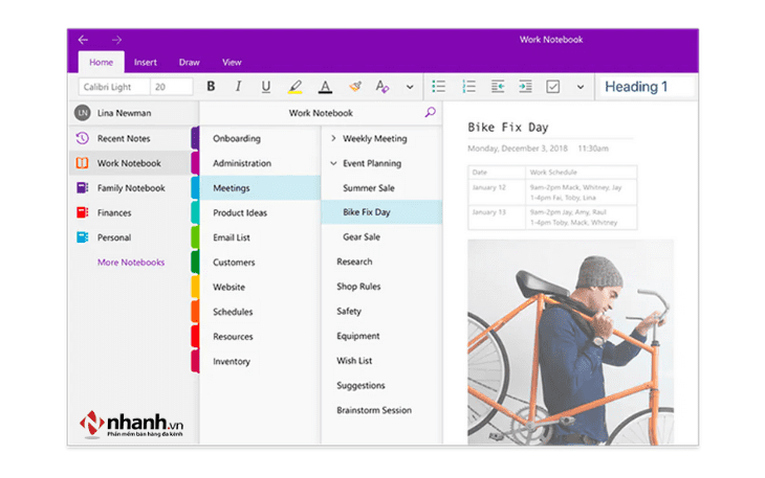Add a to-do checkbox tag
The height and width of the screenshot is (478, 765).
click(x=553, y=87)
